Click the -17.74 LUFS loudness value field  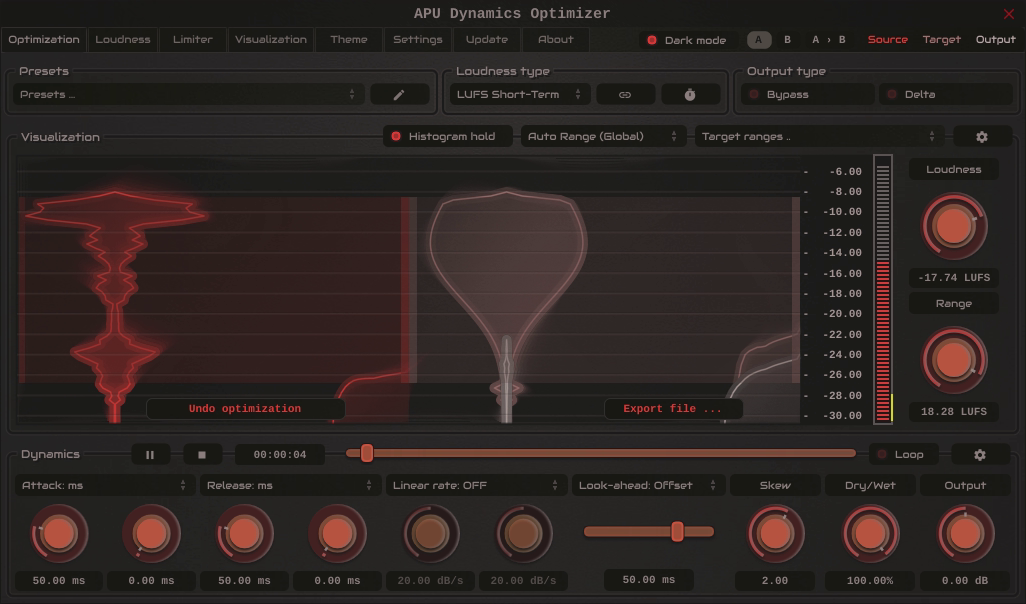(953, 277)
